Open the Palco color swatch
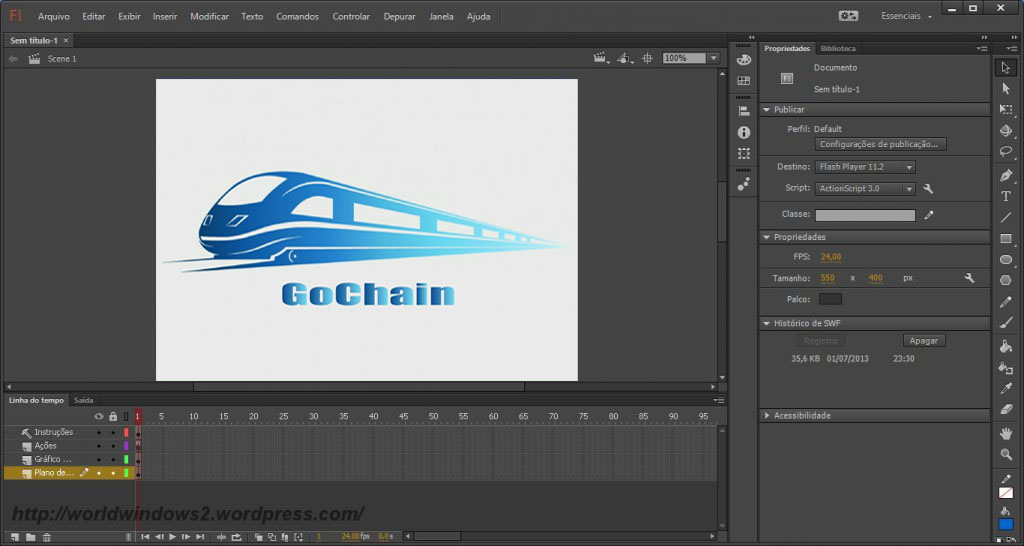 [830, 299]
